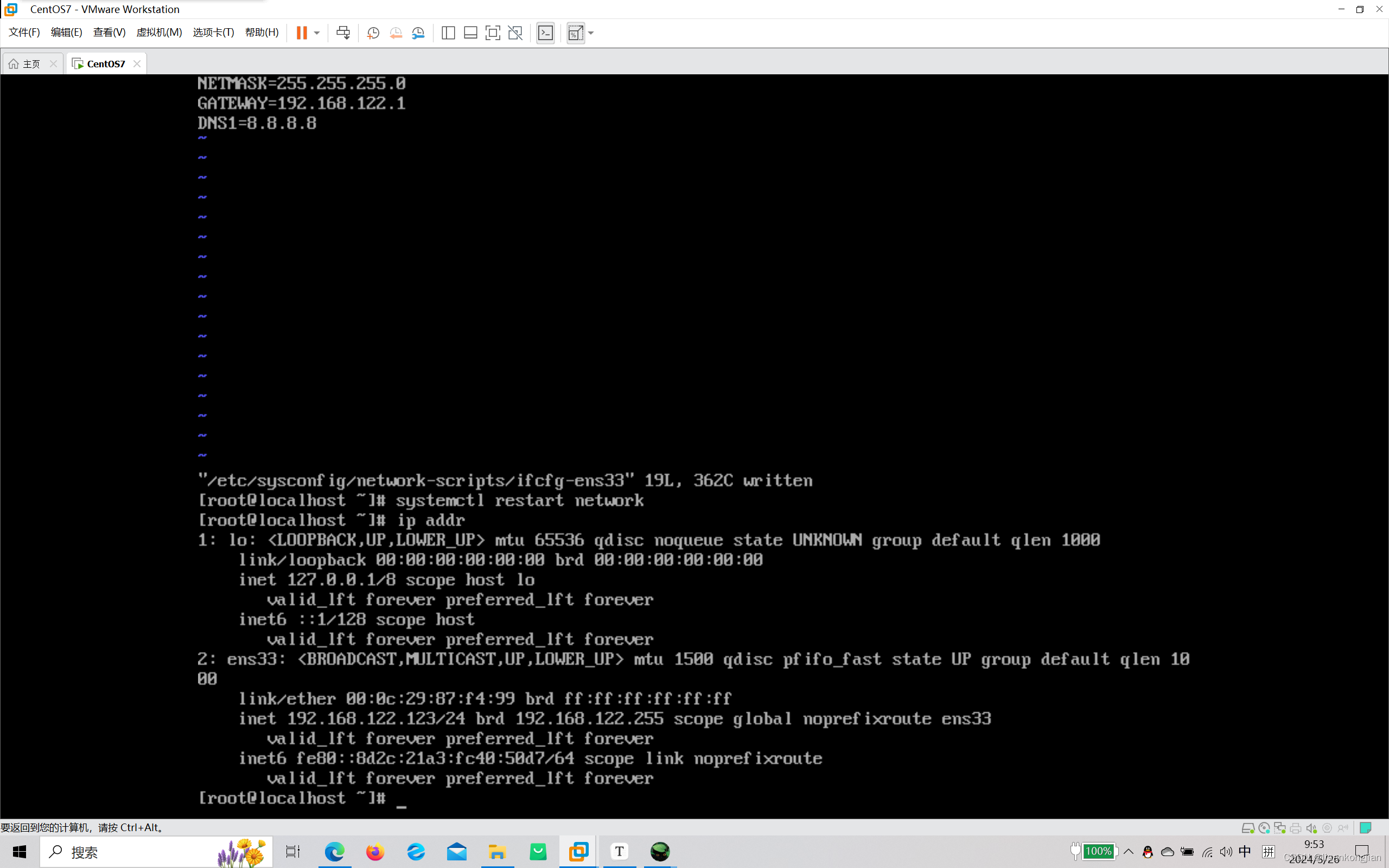Toggle the console view button
Image resolution: width=1389 pixels, height=868 pixels.
546,33
